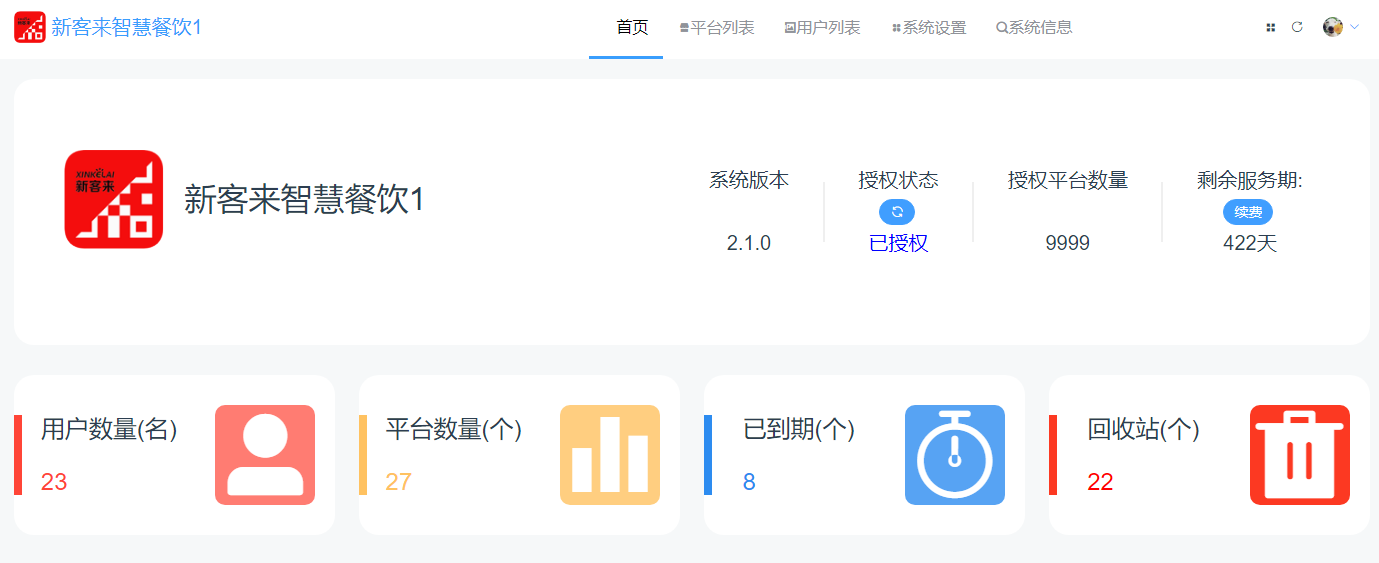
Task: Click the 续费 renew button
Action: tap(1248, 212)
